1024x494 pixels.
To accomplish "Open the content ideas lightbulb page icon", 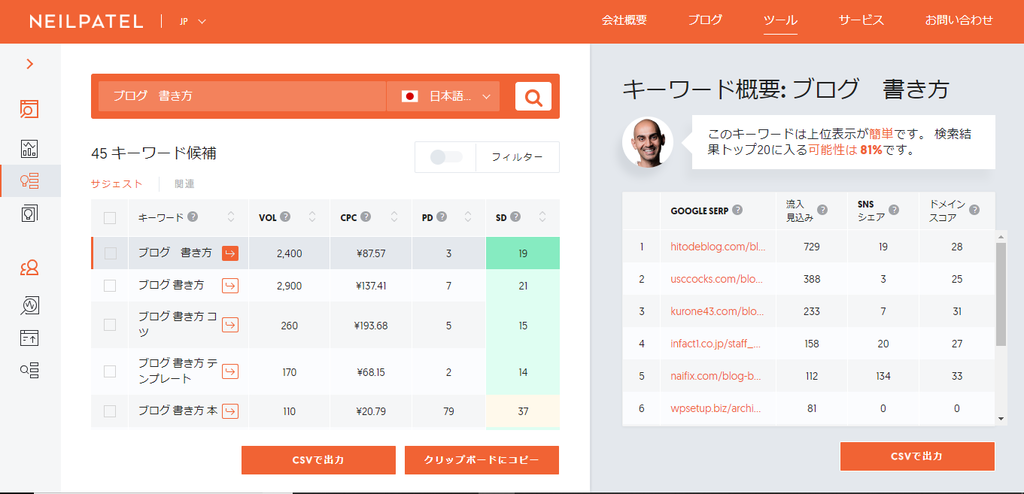I will [x=29, y=213].
